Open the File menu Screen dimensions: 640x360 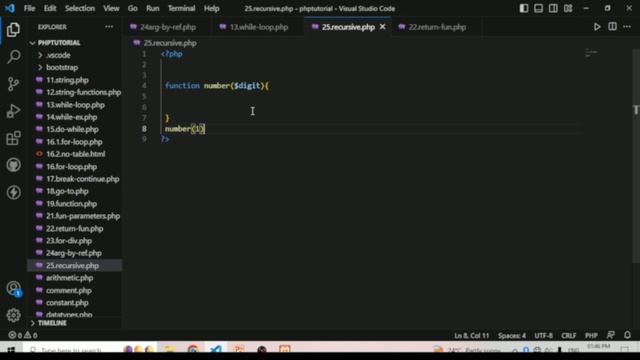29,9
